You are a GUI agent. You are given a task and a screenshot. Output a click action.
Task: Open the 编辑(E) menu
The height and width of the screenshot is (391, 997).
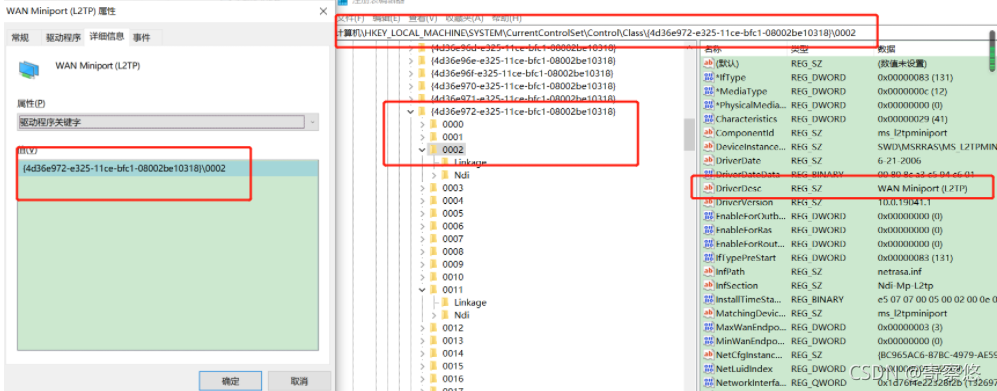387,18
